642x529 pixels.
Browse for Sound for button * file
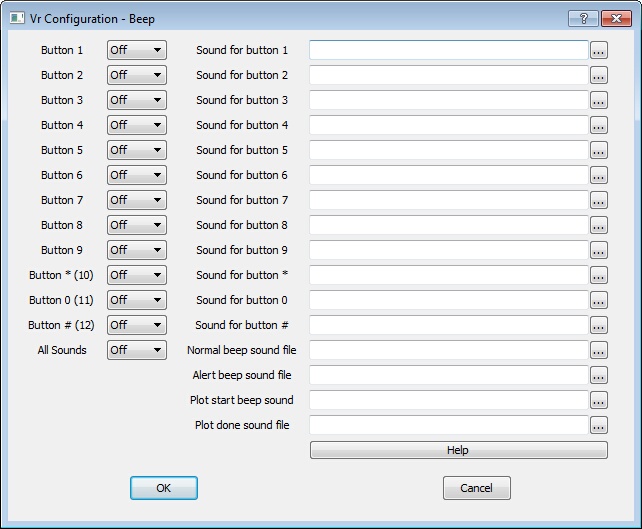[599, 275]
